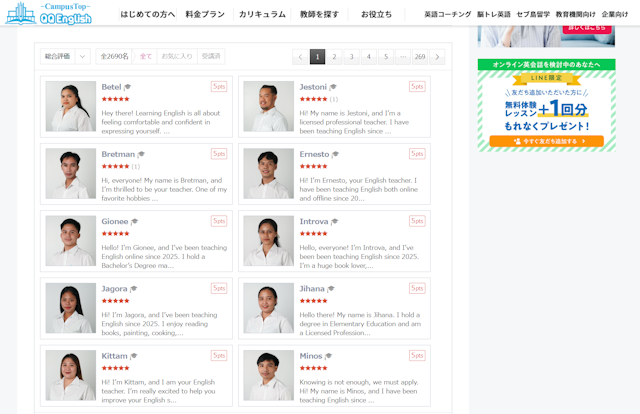Open 企業向け link
This screenshot has width=640, height=414.
(x=615, y=14)
